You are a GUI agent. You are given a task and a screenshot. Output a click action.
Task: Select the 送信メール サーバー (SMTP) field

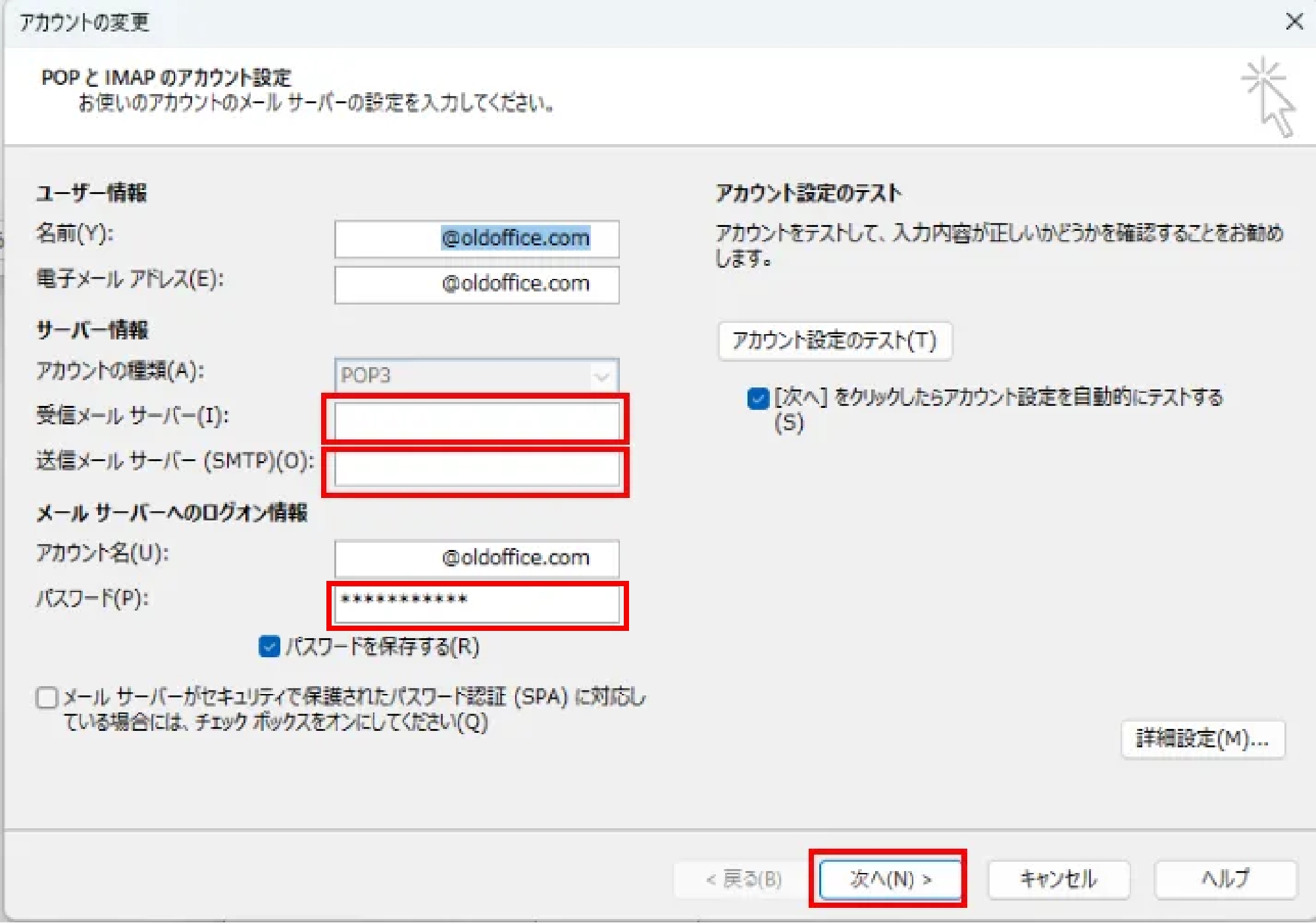pyautogui.click(x=476, y=470)
